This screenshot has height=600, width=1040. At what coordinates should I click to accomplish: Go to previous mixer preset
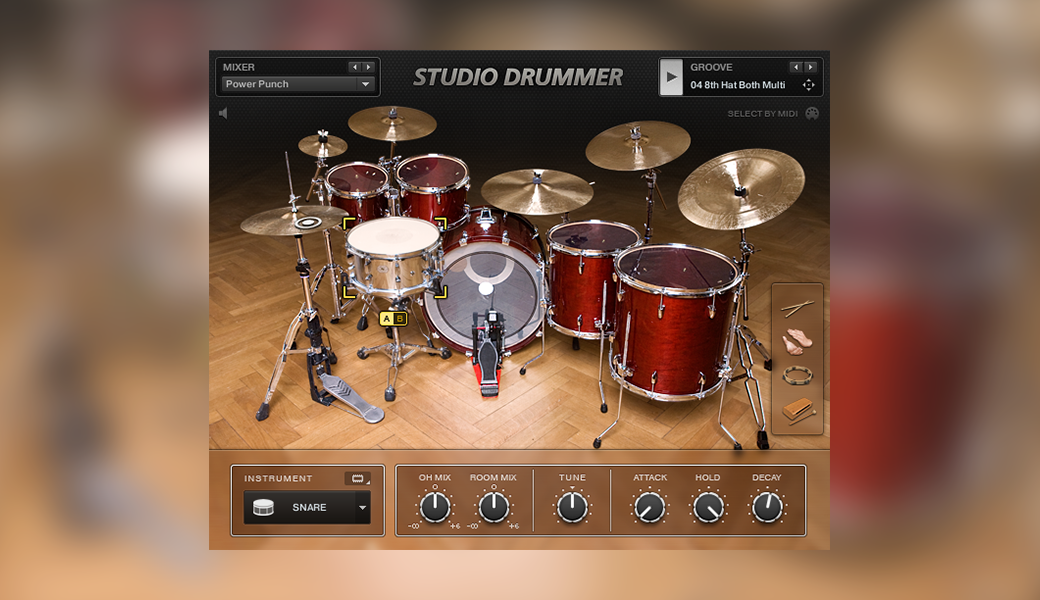click(x=355, y=67)
